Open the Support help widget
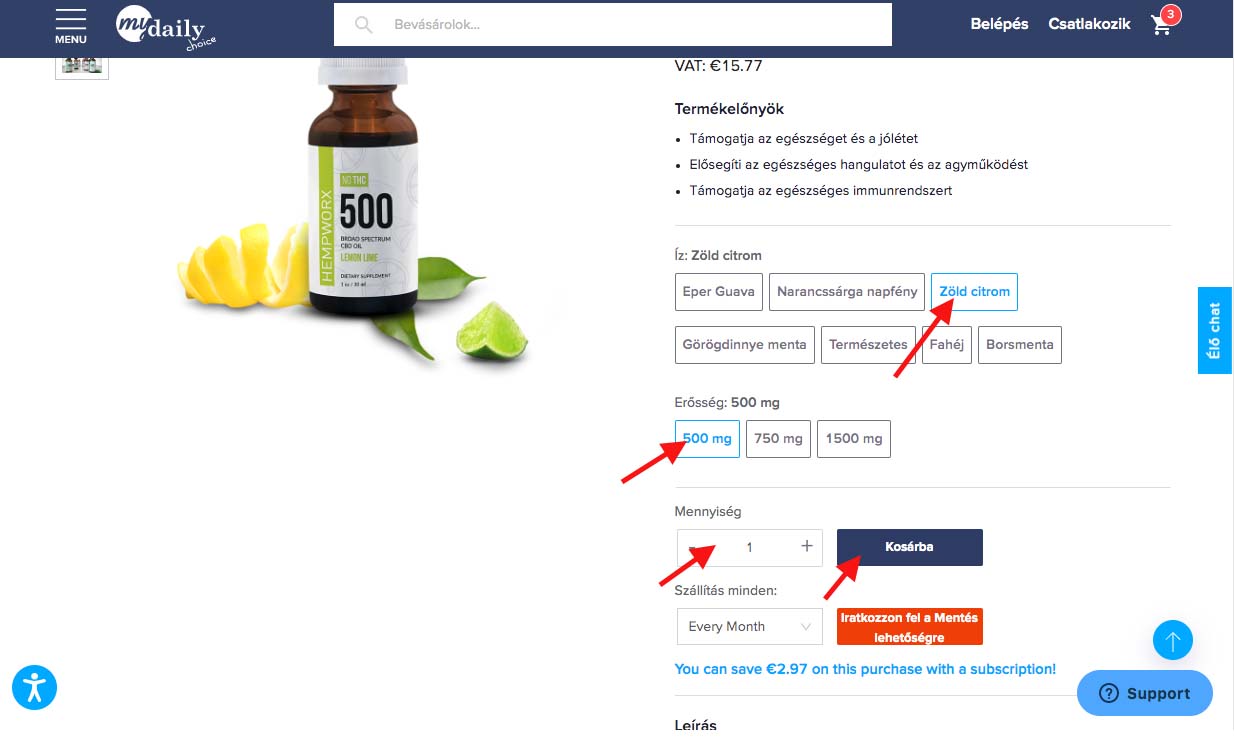Viewport: 1234px width, 742px height. (1145, 693)
